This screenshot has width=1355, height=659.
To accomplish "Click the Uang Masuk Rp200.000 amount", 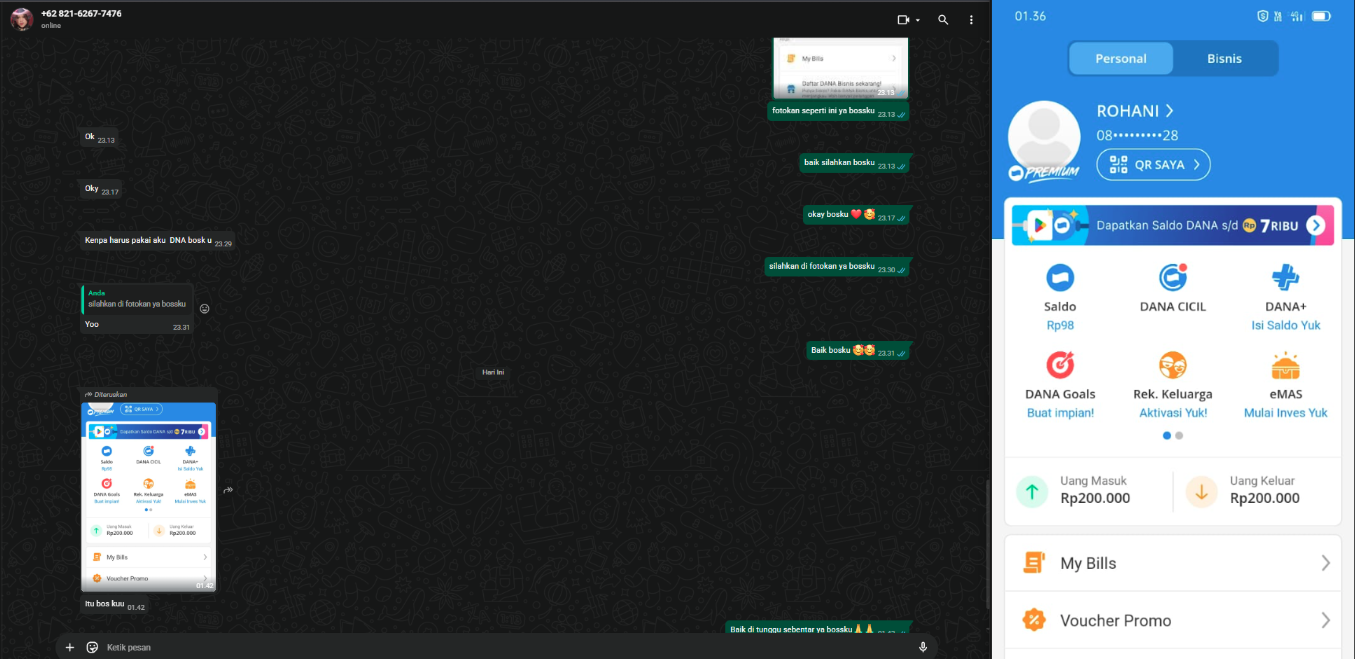I will (1095, 499).
